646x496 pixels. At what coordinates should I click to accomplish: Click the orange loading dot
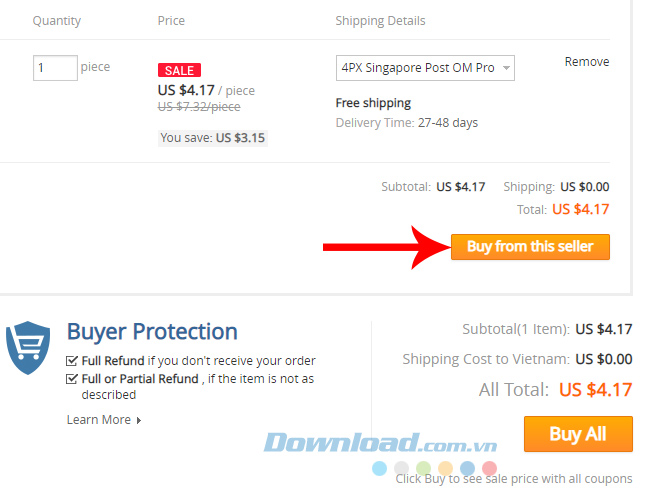click(446, 468)
